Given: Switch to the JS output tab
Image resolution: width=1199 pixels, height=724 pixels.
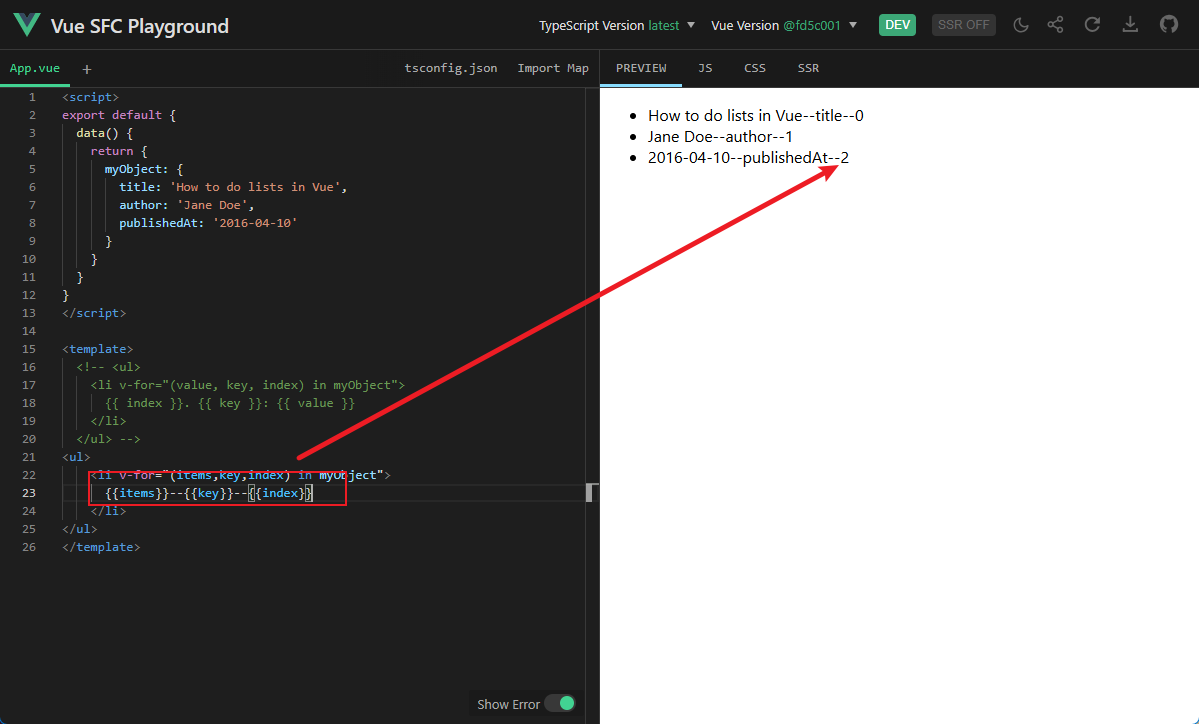Looking at the screenshot, I should tap(705, 68).
